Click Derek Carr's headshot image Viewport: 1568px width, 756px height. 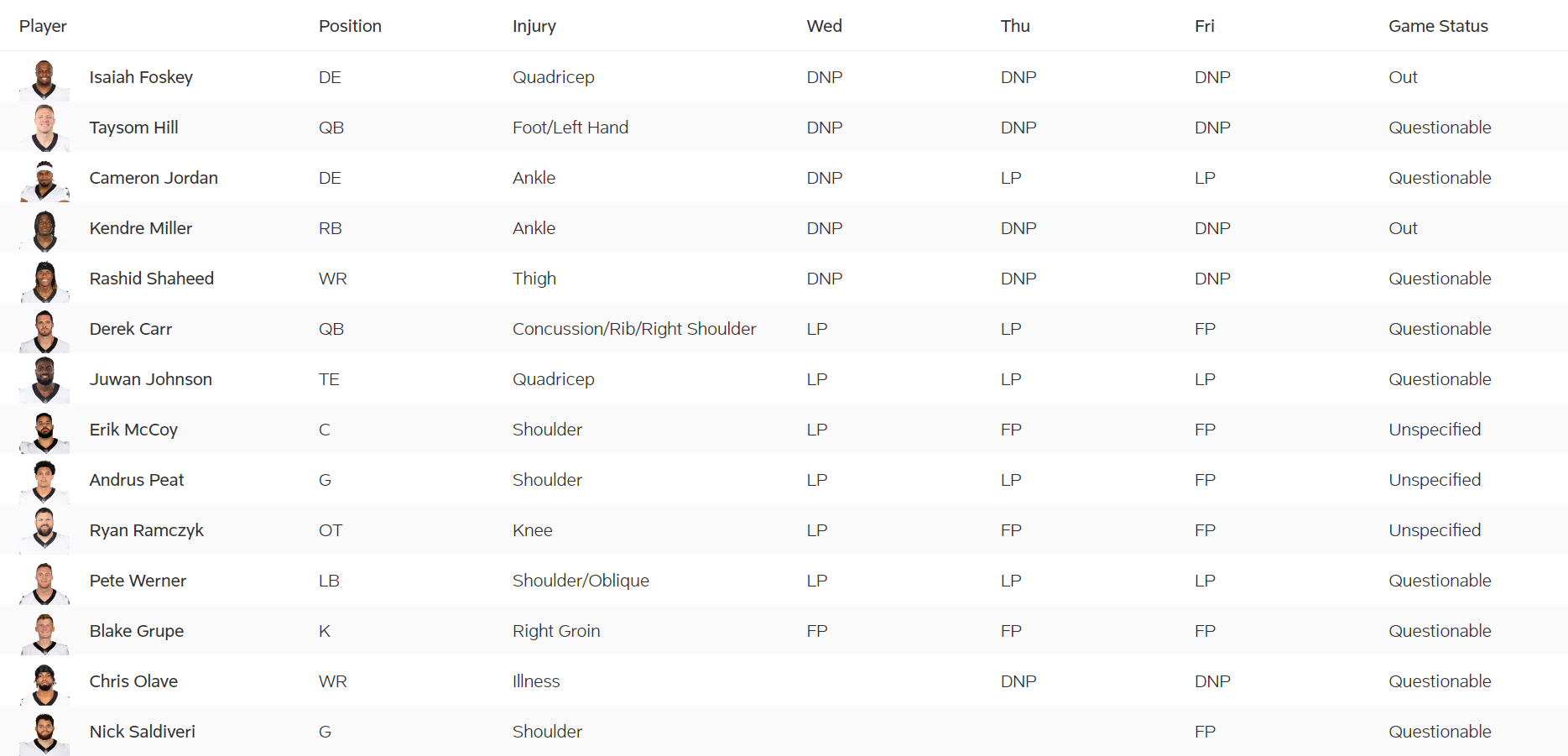click(44, 331)
